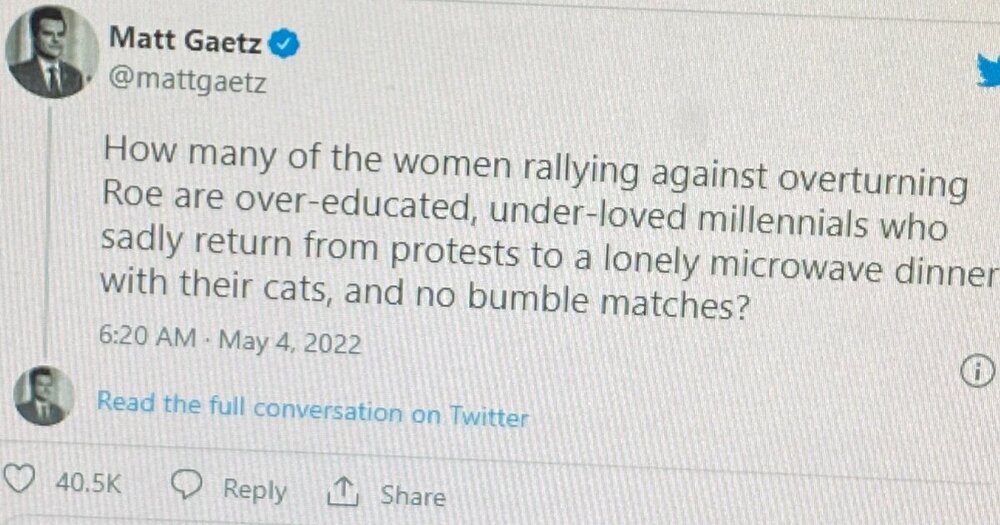Click the 40.5K likes count
Image resolution: width=1000 pixels, height=525 pixels.
coord(88,484)
